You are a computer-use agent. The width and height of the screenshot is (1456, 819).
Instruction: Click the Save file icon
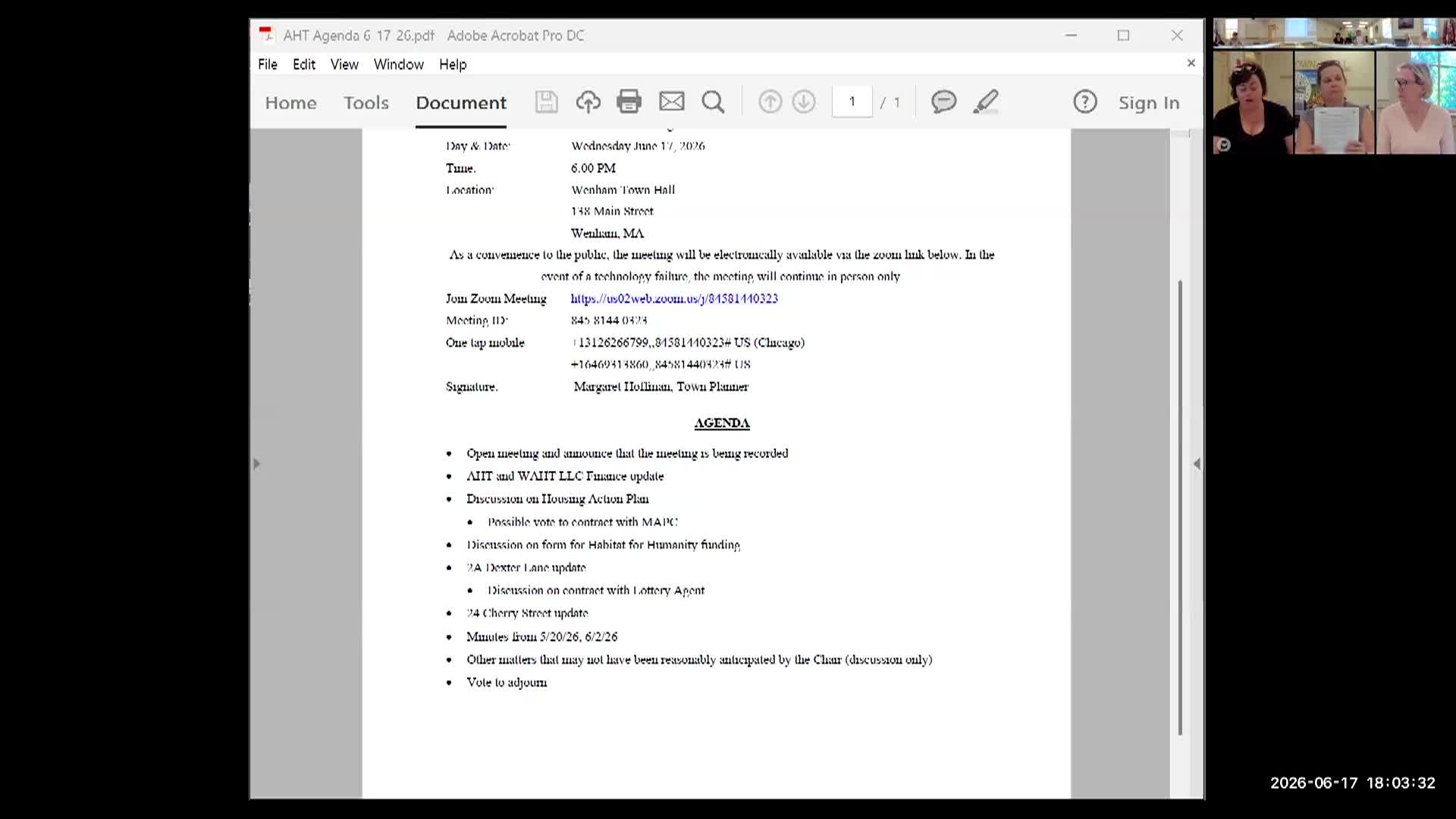(x=546, y=102)
